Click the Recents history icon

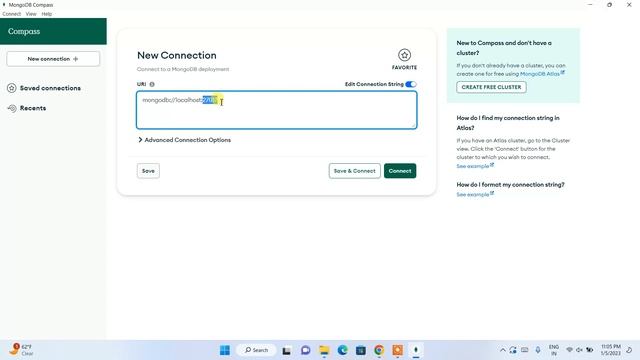(x=12, y=108)
